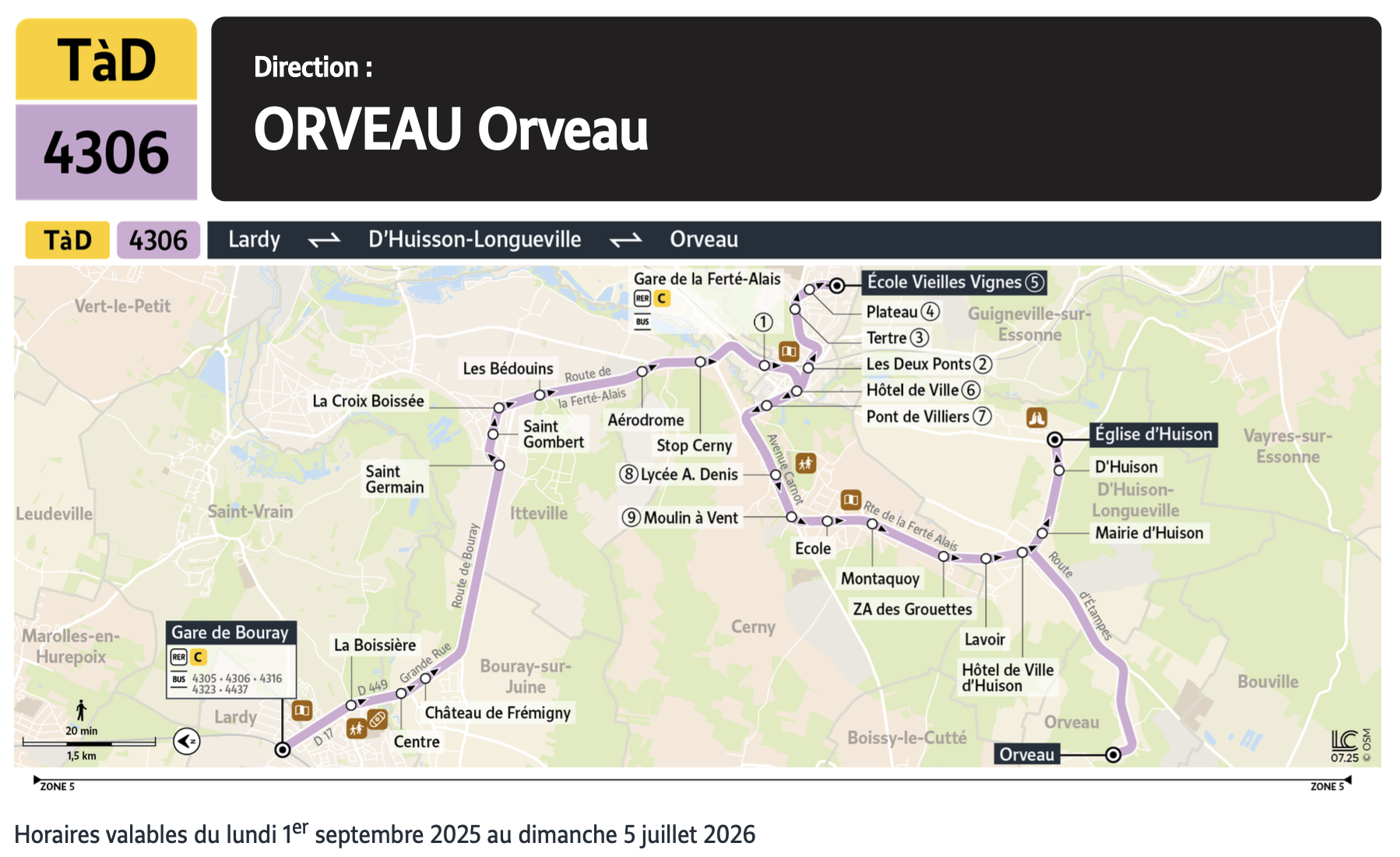Image resolution: width=1400 pixels, height=857 pixels.
Task: Click the Gare de Bouray terminus marker
Action: (x=283, y=749)
